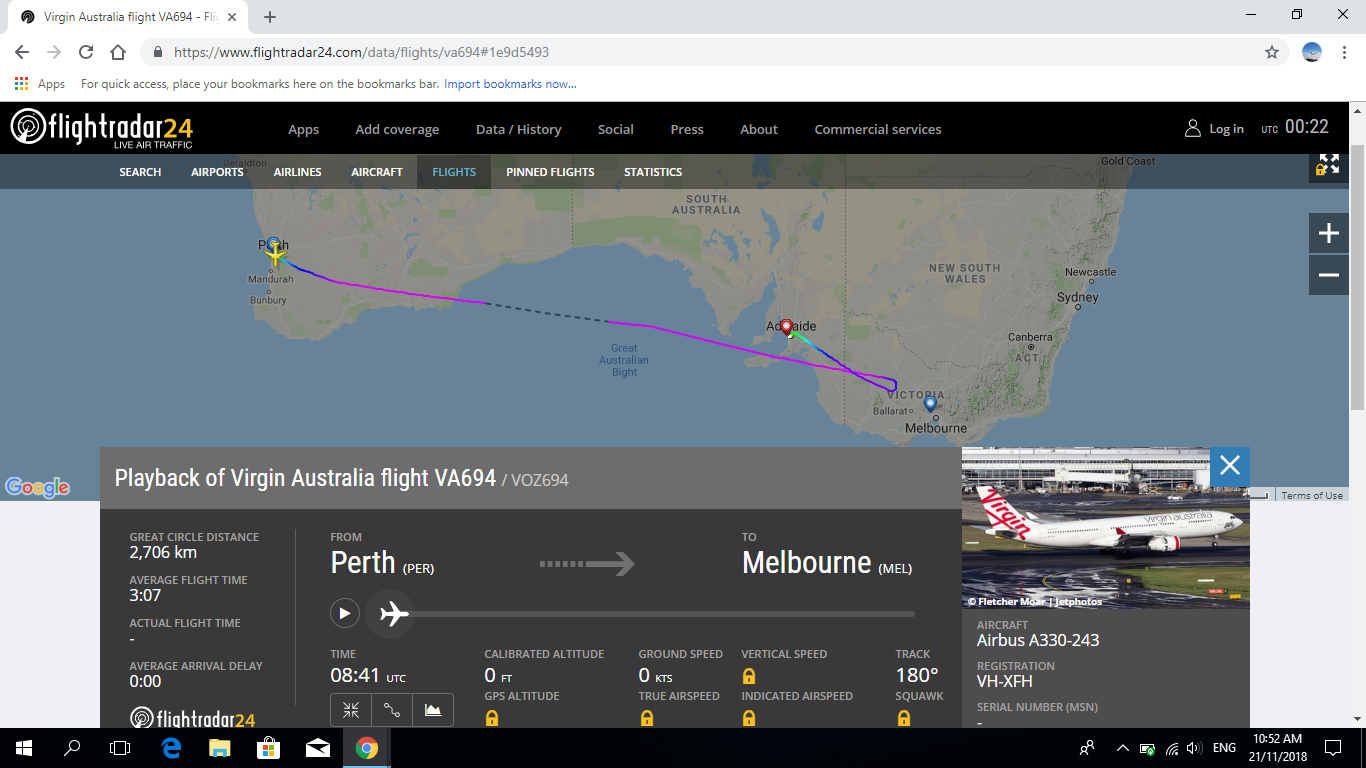The height and width of the screenshot is (768, 1366).
Task: Open Windows notification center
Action: (x=1332, y=748)
